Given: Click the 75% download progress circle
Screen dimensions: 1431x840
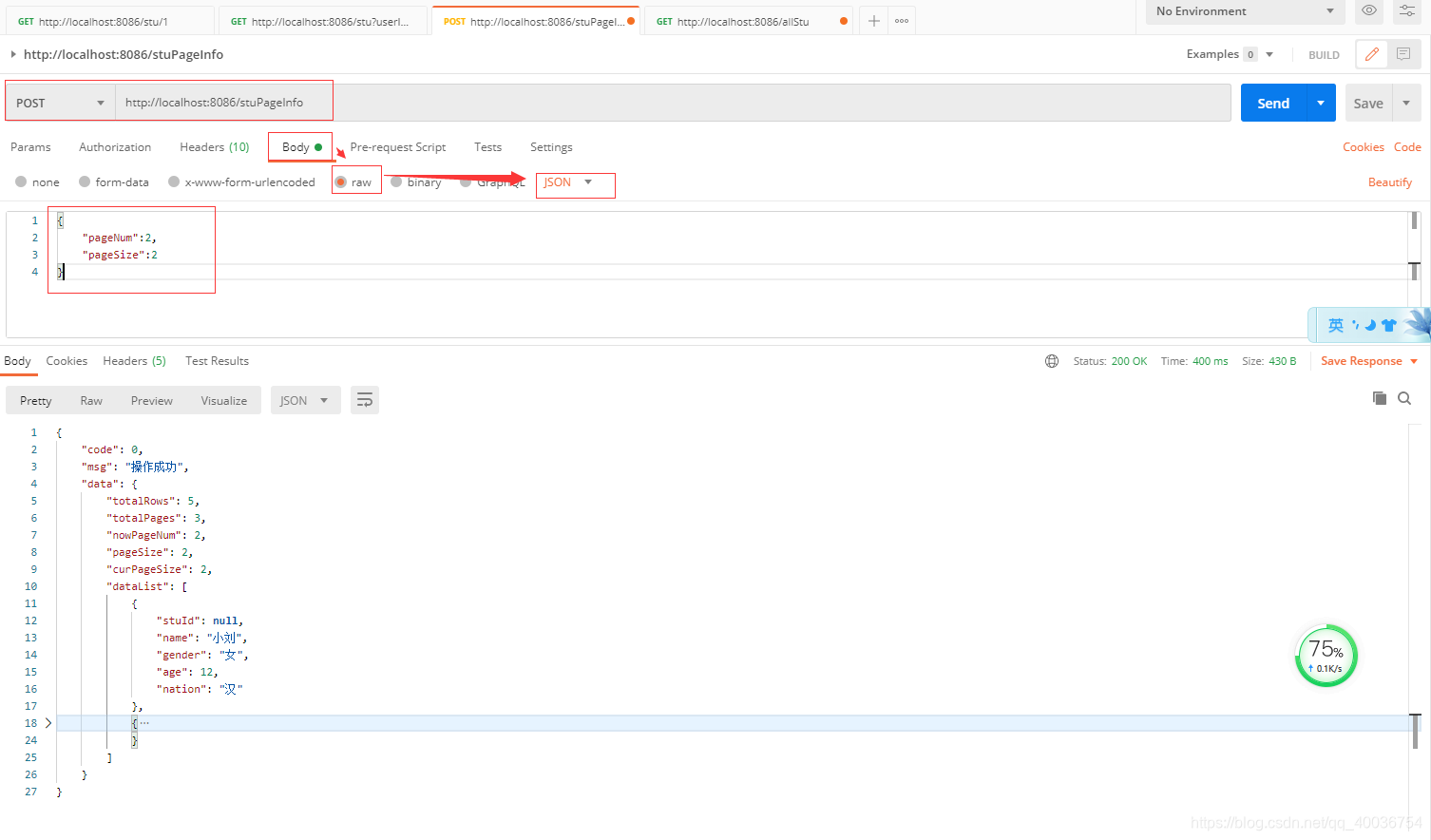Looking at the screenshot, I should [x=1325, y=654].
